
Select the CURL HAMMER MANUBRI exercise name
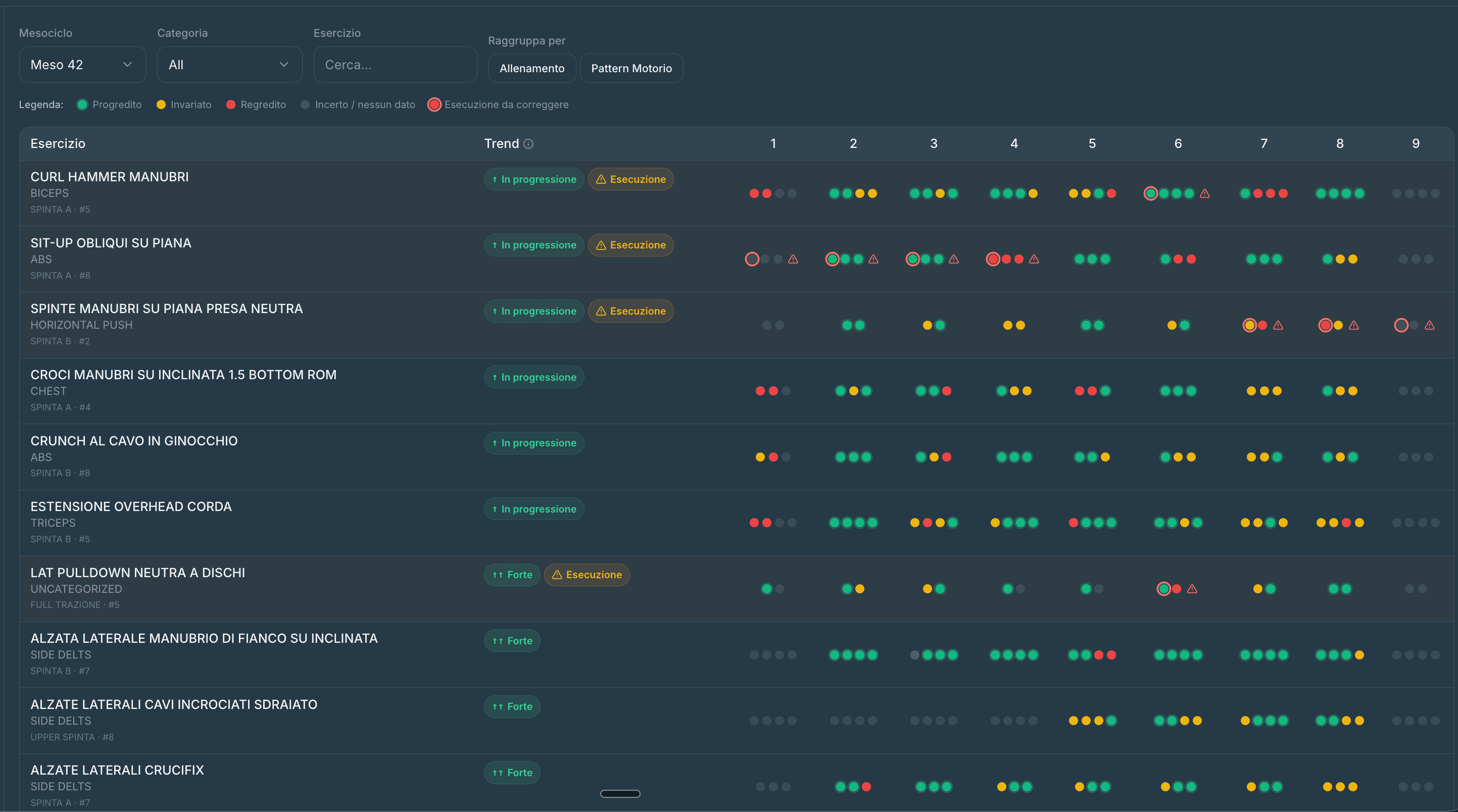pos(110,177)
